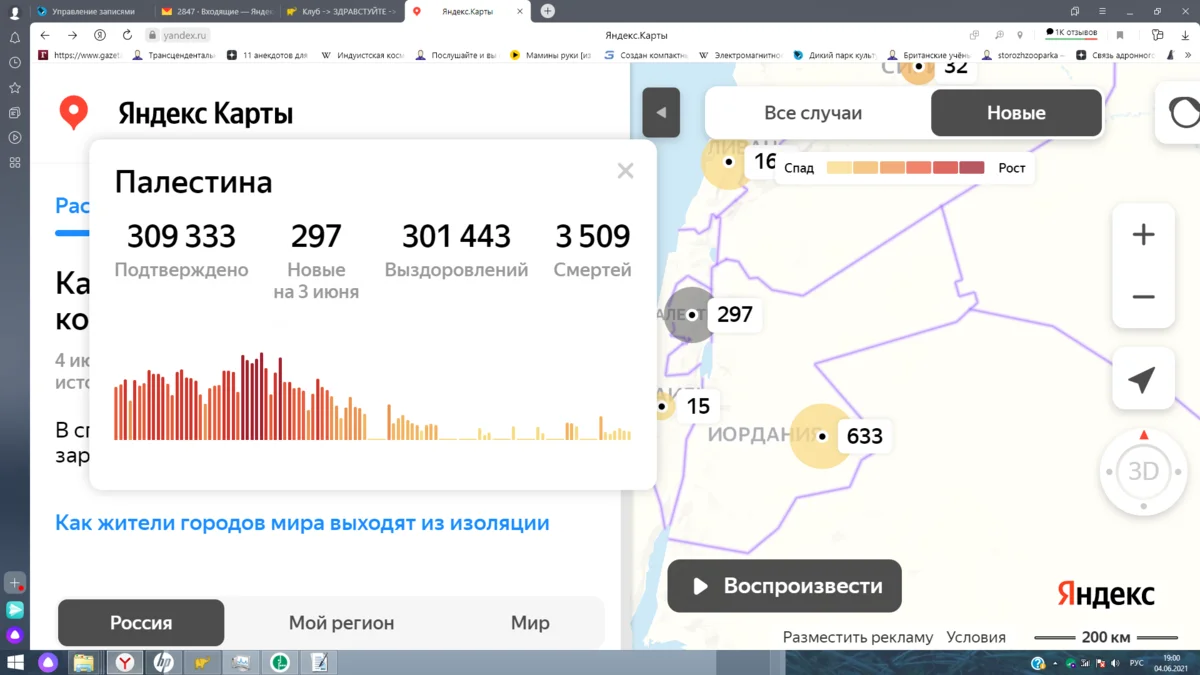Select the Иордания map marker showing 633
The image size is (1200, 675).
pyautogui.click(x=821, y=436)
